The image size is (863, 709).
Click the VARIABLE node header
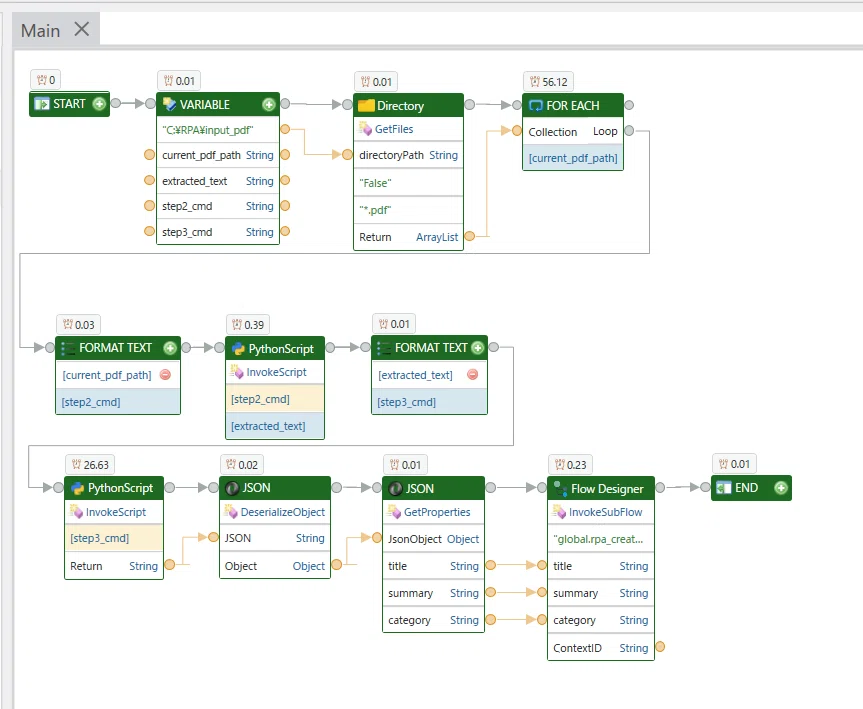[218, 105]
